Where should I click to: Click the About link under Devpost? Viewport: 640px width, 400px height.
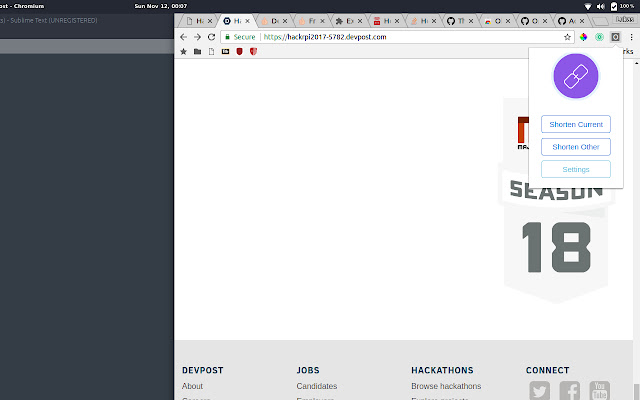pos(192,386)
